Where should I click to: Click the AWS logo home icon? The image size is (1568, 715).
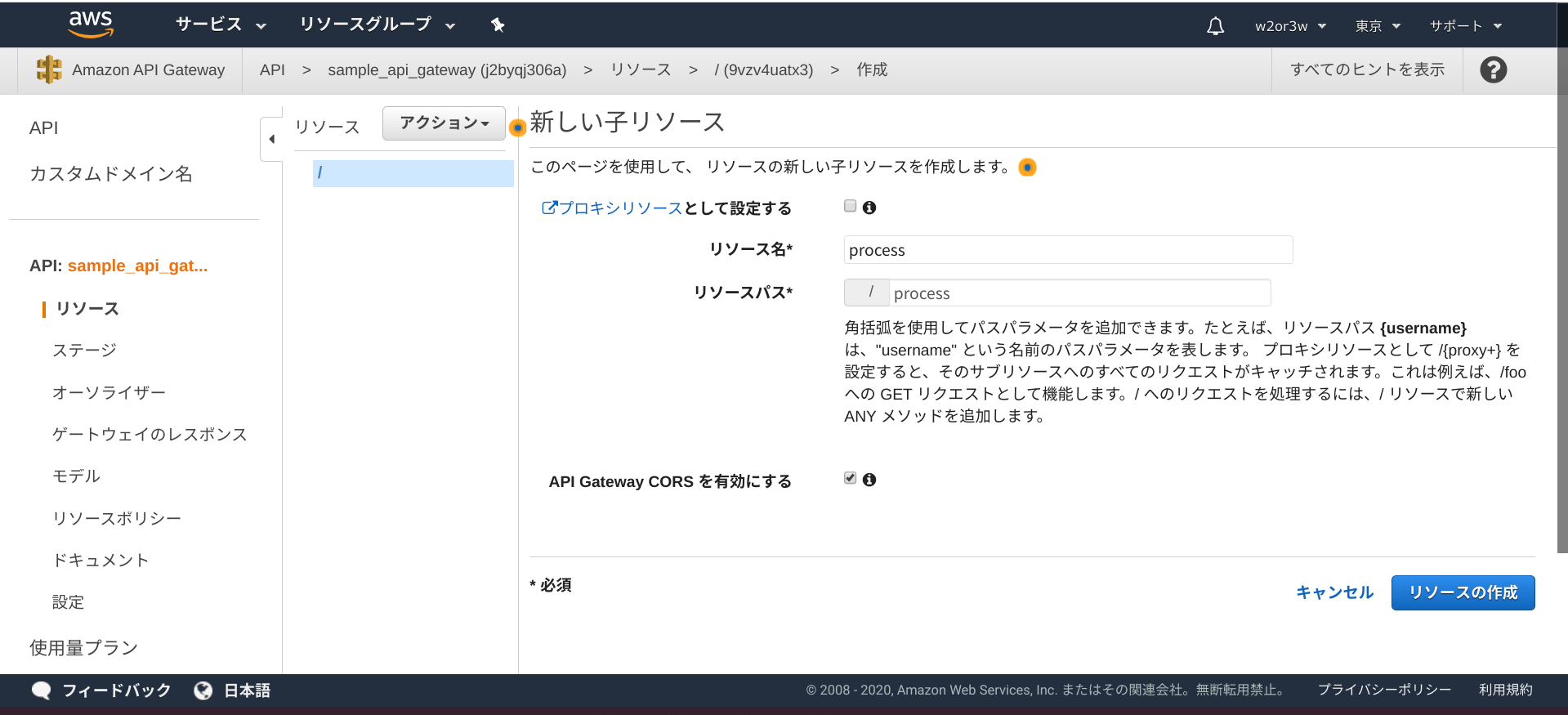point(91,25)
